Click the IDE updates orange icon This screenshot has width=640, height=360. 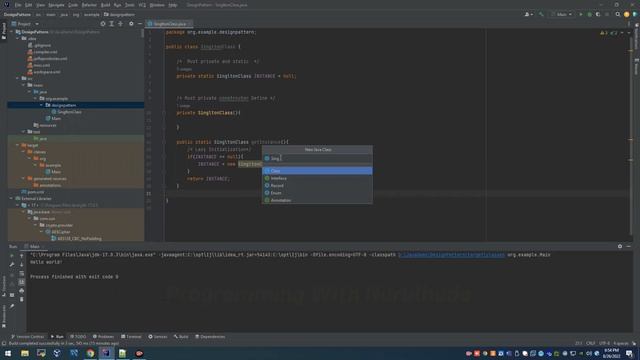coord(627,14)
